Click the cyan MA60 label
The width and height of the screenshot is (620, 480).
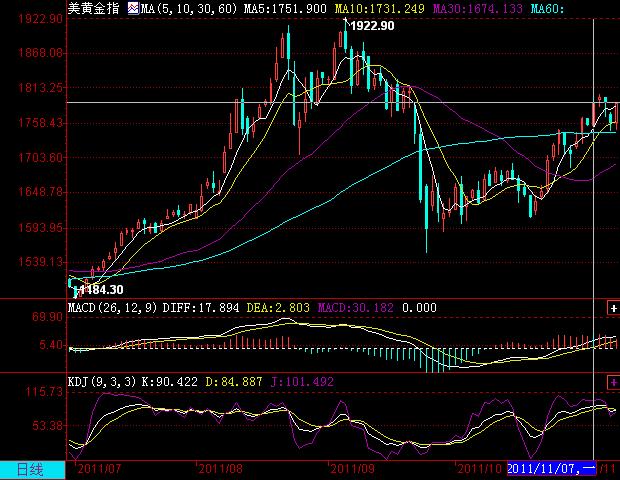tap(547, 8)
